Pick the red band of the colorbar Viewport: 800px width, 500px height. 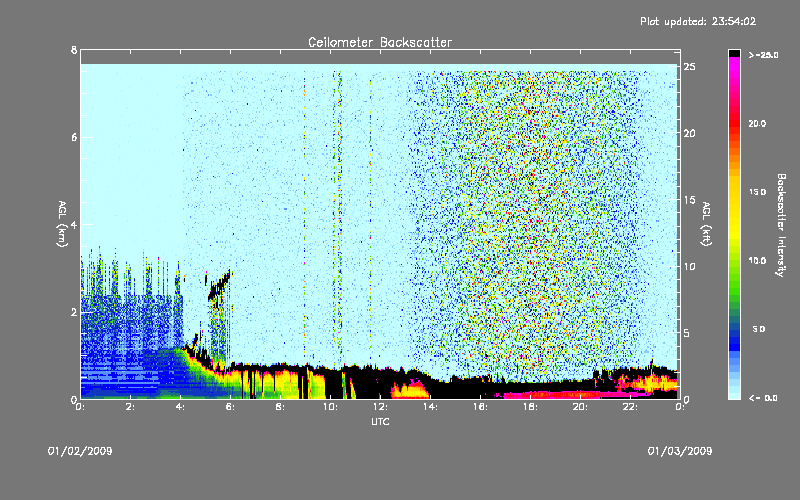click(x=734, y=122)
